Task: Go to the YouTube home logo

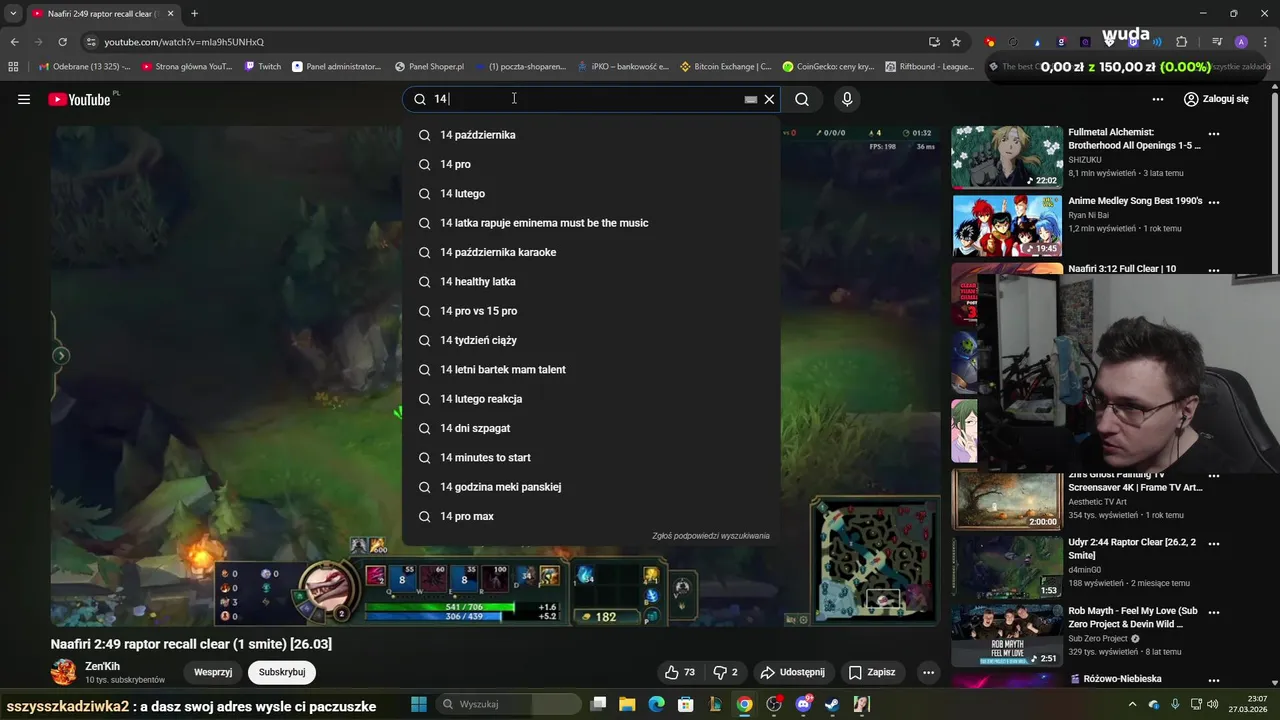Action: 80,99
